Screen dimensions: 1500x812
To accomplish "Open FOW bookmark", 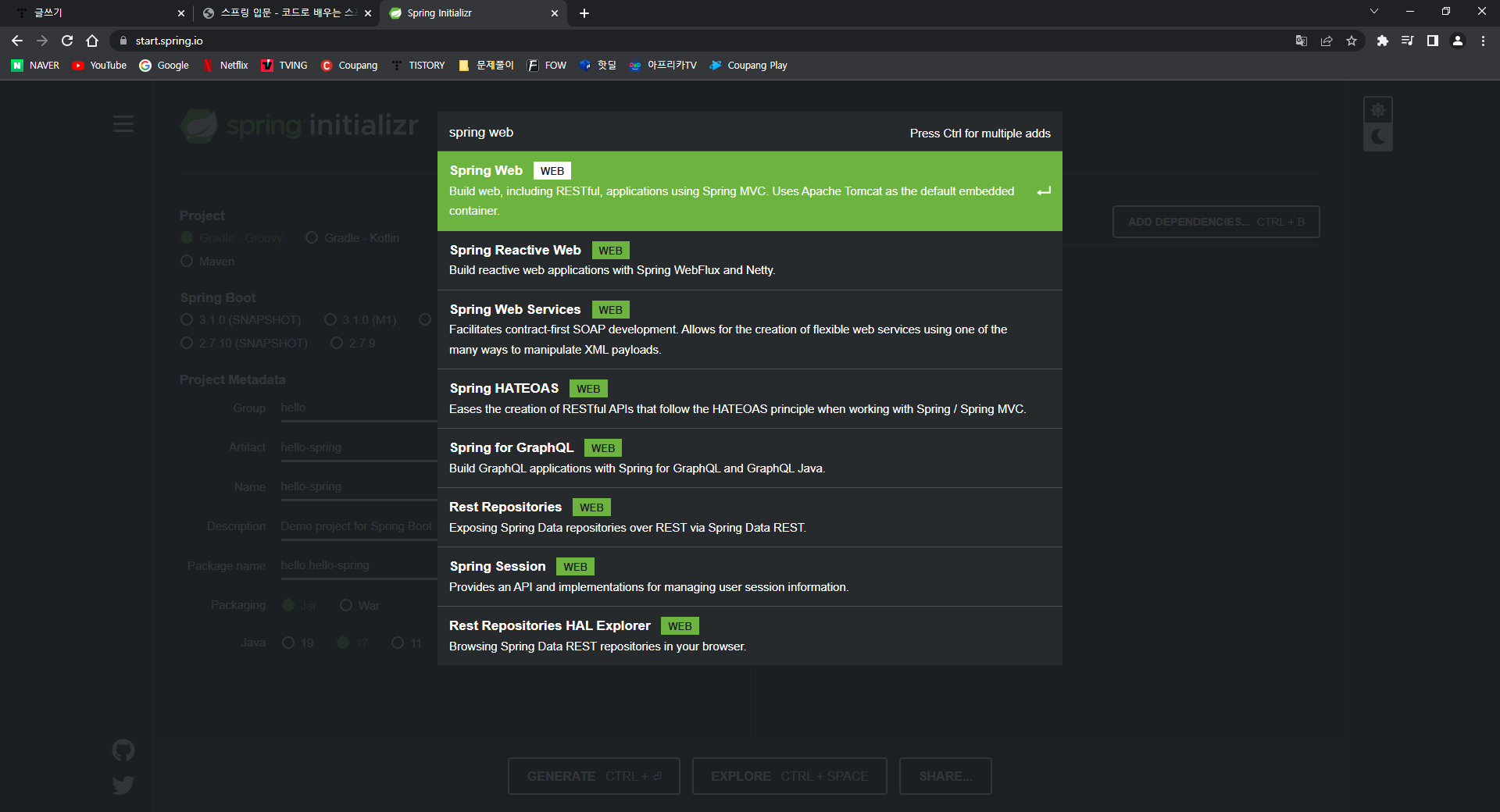I will [547, 66].
